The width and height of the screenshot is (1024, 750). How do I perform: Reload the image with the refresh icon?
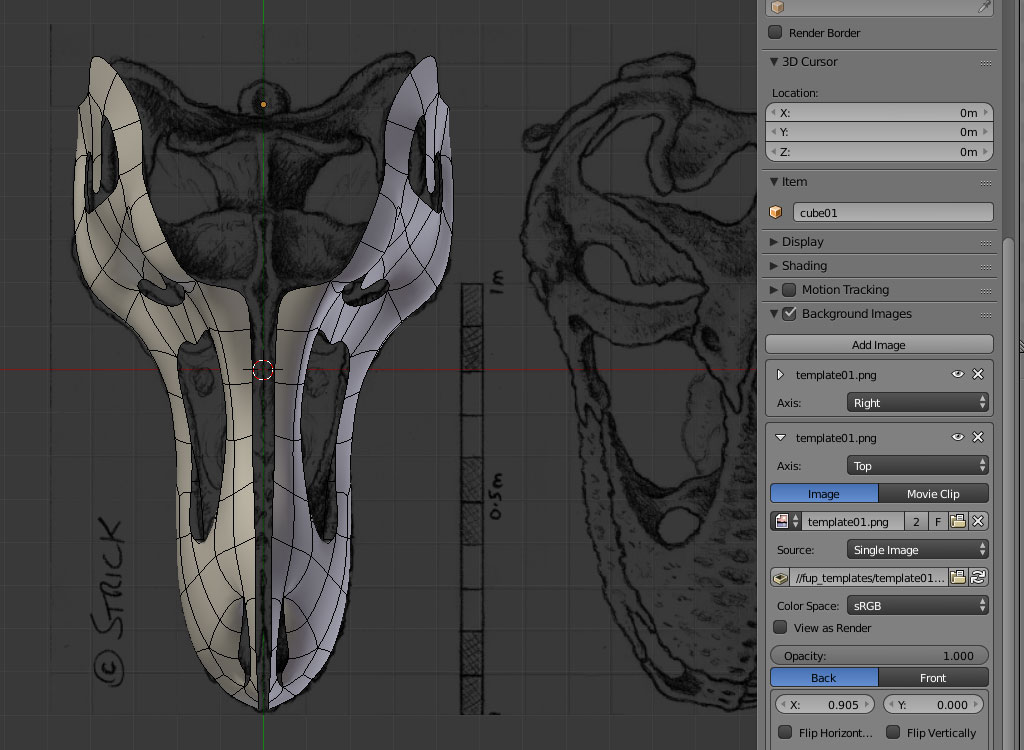pos(978,578)
